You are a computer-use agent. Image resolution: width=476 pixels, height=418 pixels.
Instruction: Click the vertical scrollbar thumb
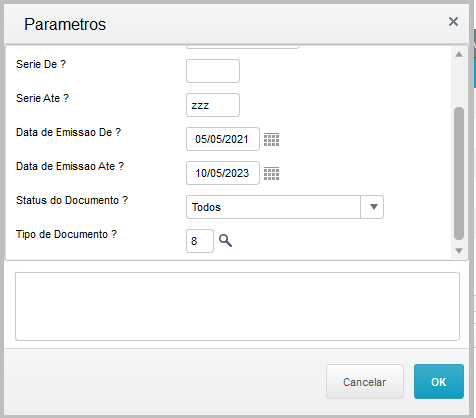(x=459, y=173)
